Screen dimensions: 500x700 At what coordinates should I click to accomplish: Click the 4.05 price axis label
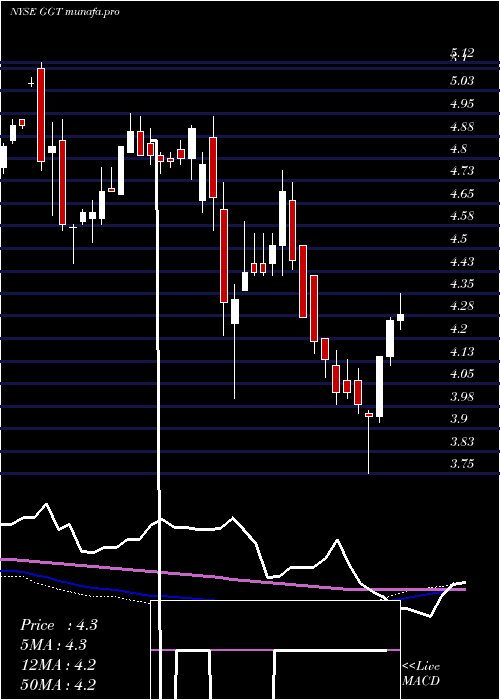pos(462,374)
